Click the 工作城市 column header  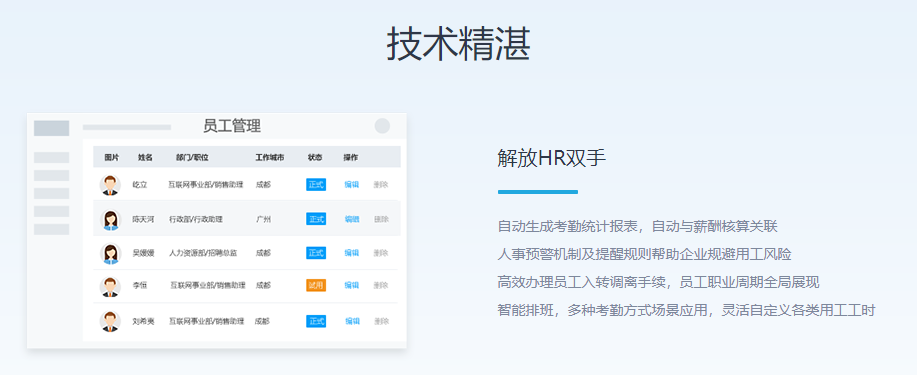pos(270,157)
